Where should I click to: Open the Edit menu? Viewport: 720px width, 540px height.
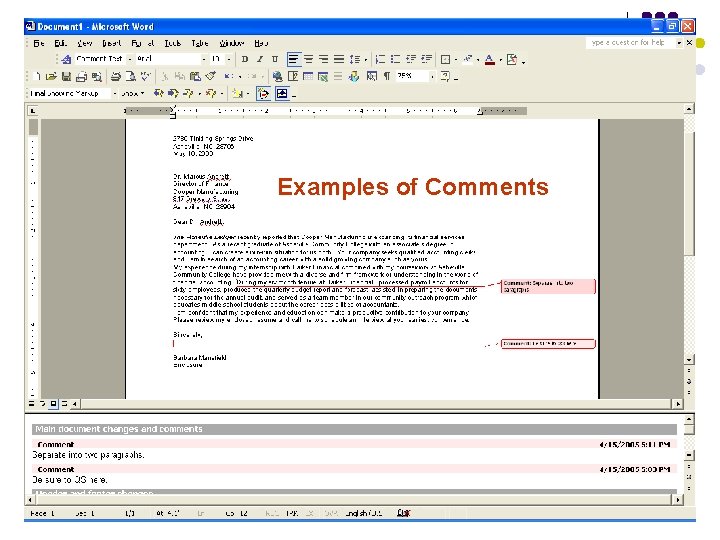(60, 43)
